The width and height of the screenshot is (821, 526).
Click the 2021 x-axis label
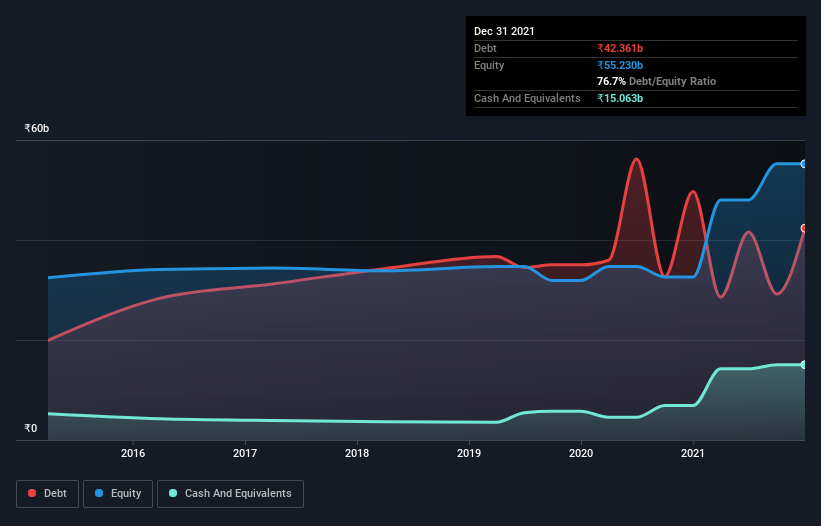point(693,453)
